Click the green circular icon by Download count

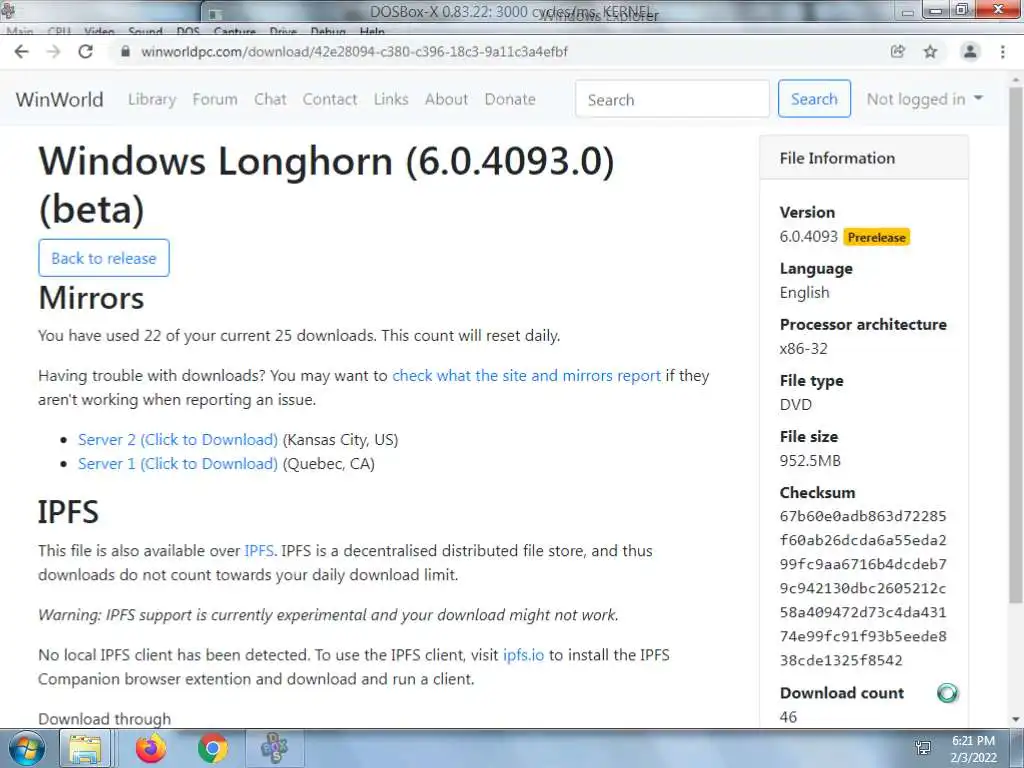point(947,693)
